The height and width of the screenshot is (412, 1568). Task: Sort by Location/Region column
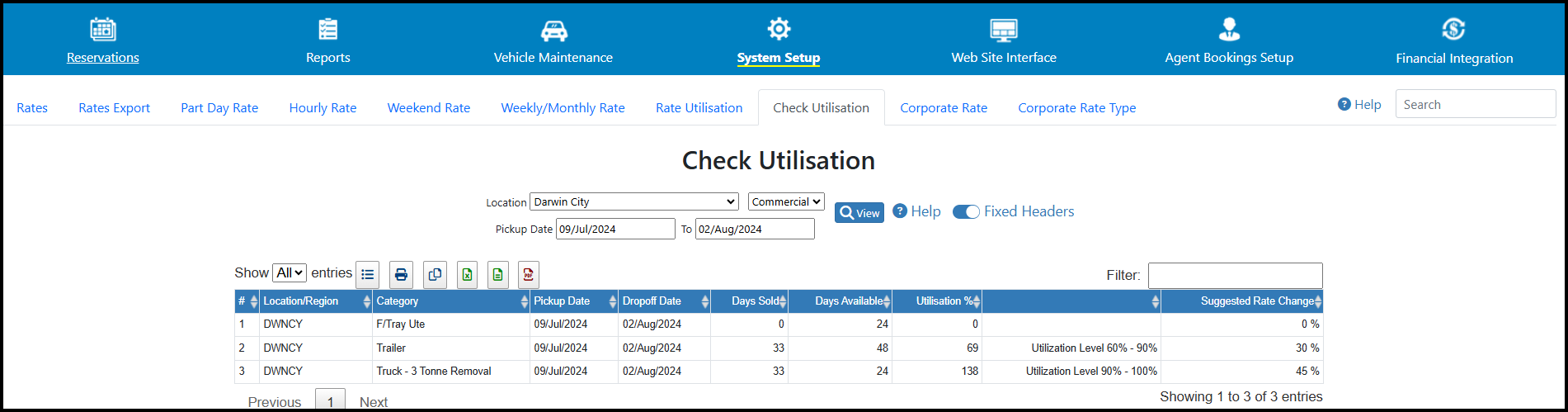[x=316, y=301]
